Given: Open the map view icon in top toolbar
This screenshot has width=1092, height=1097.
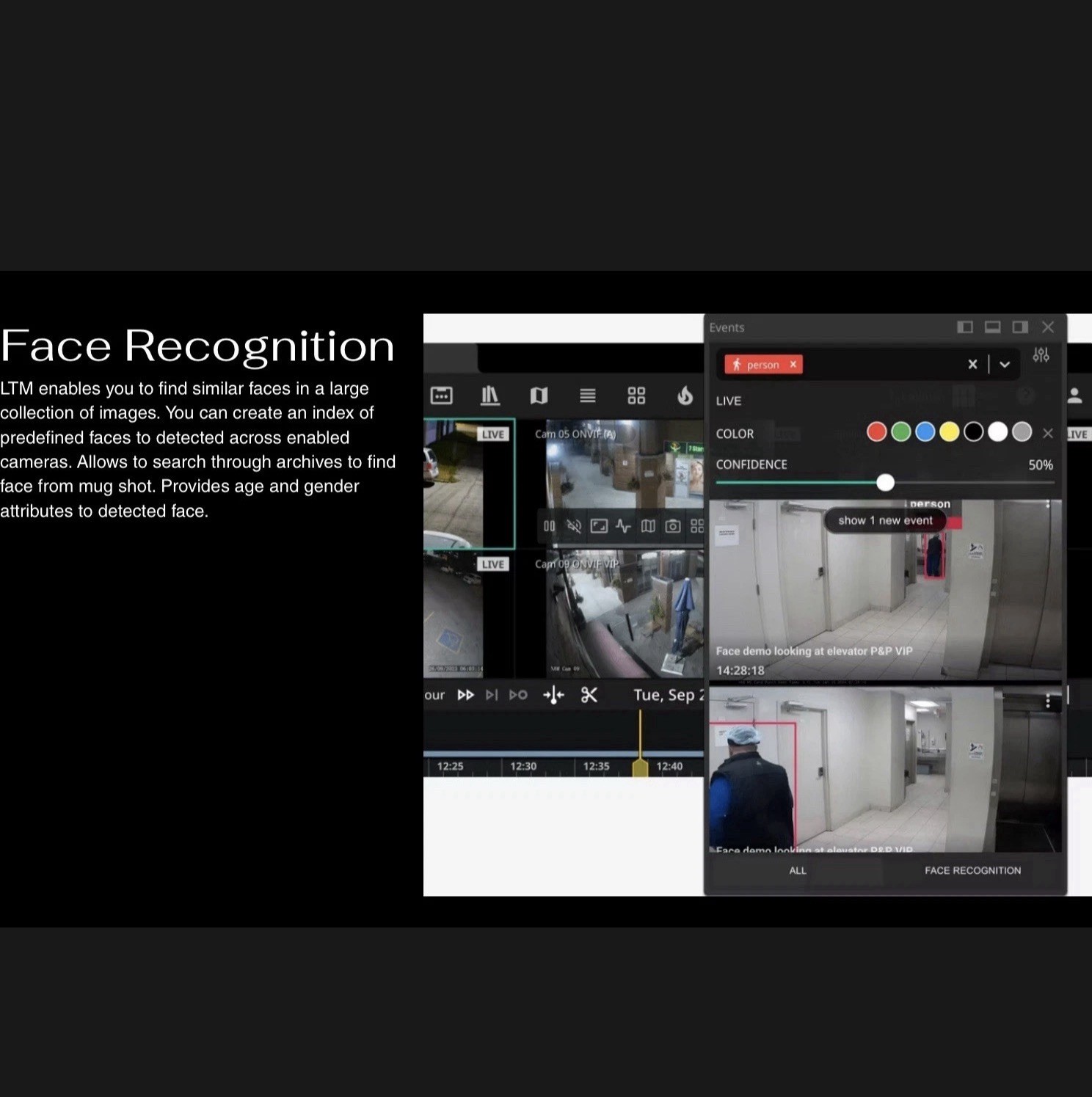Looking at the screenshot, I should click(x=539, y=396).
